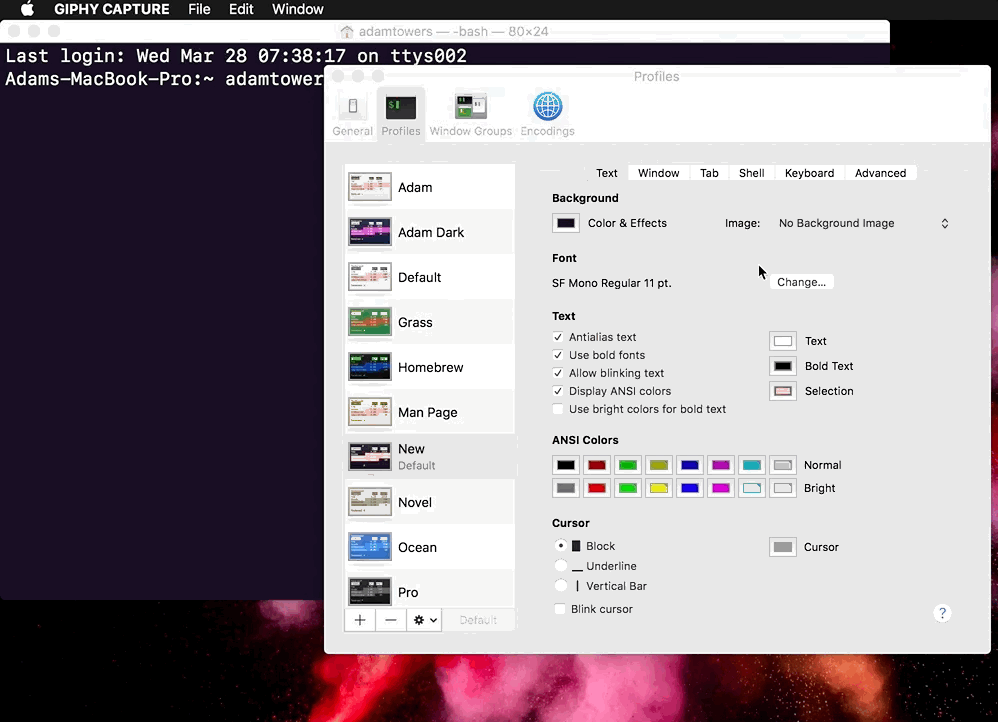Image resolution: width=998 pixels, height=722 pixels.
Task: Toggle Use bold fonts checkbox
Action: pos(558,355)
